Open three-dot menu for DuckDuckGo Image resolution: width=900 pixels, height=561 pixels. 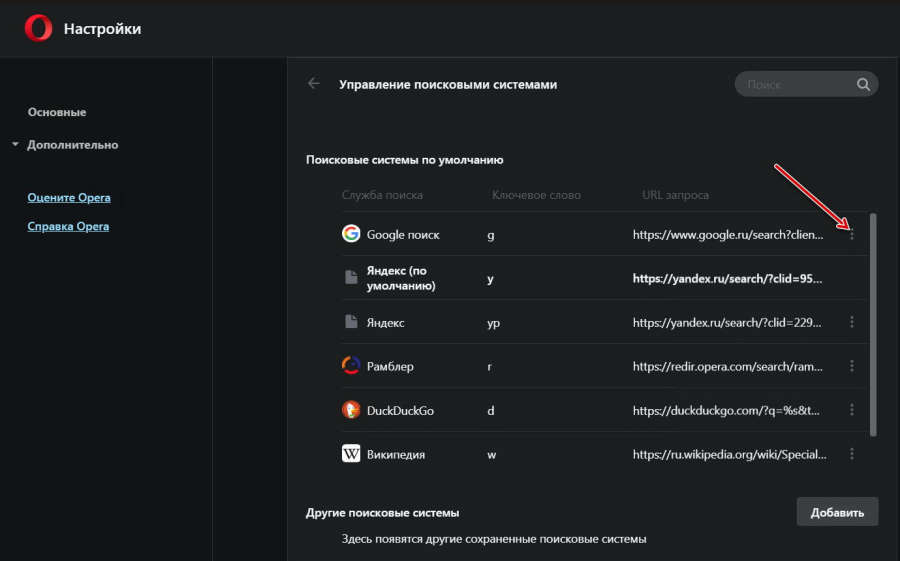[x=852, y=410]
